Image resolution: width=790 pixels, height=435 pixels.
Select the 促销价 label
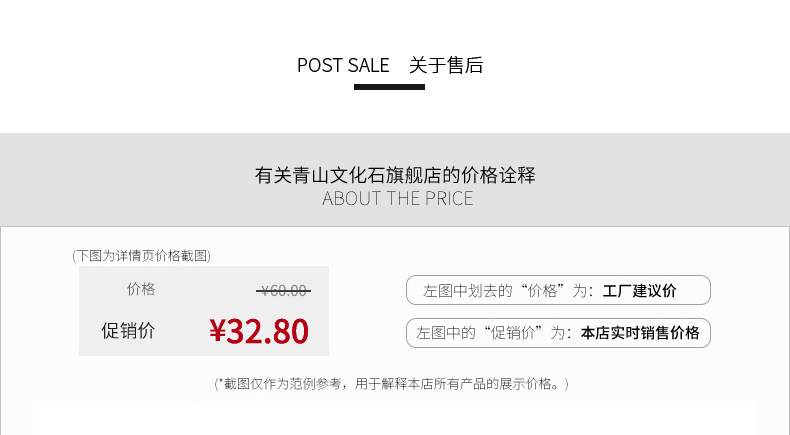(x=128, y=330)
